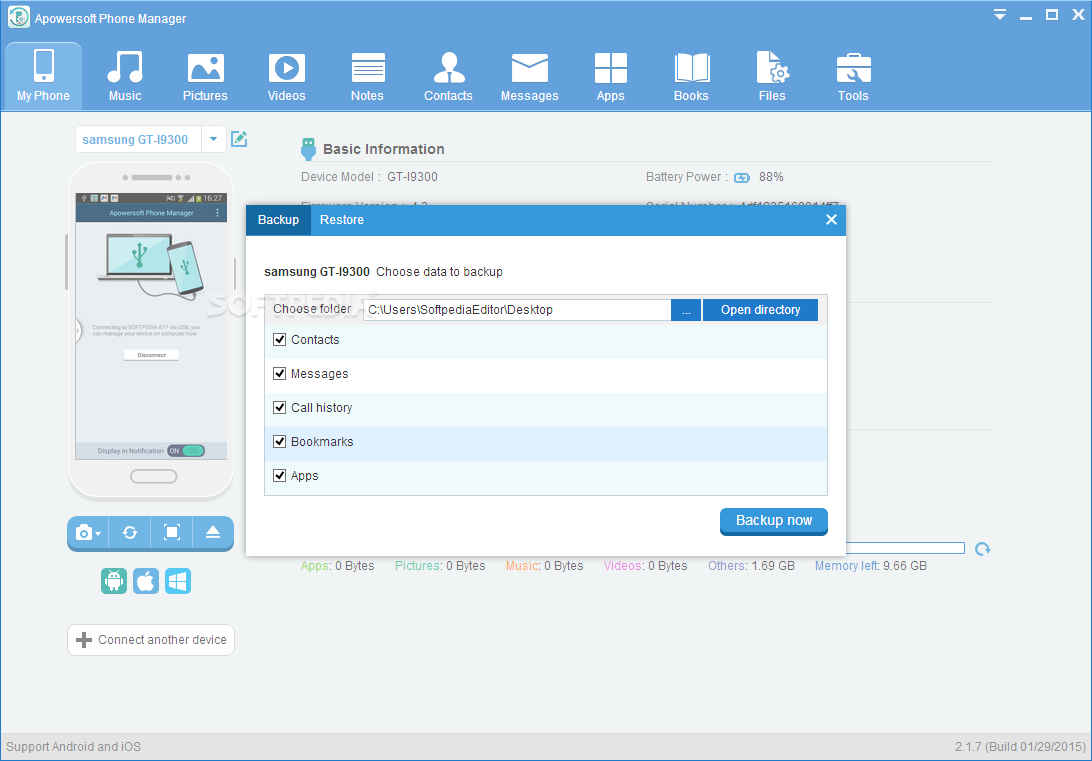Click the phone screen preview

coord(151,327)
